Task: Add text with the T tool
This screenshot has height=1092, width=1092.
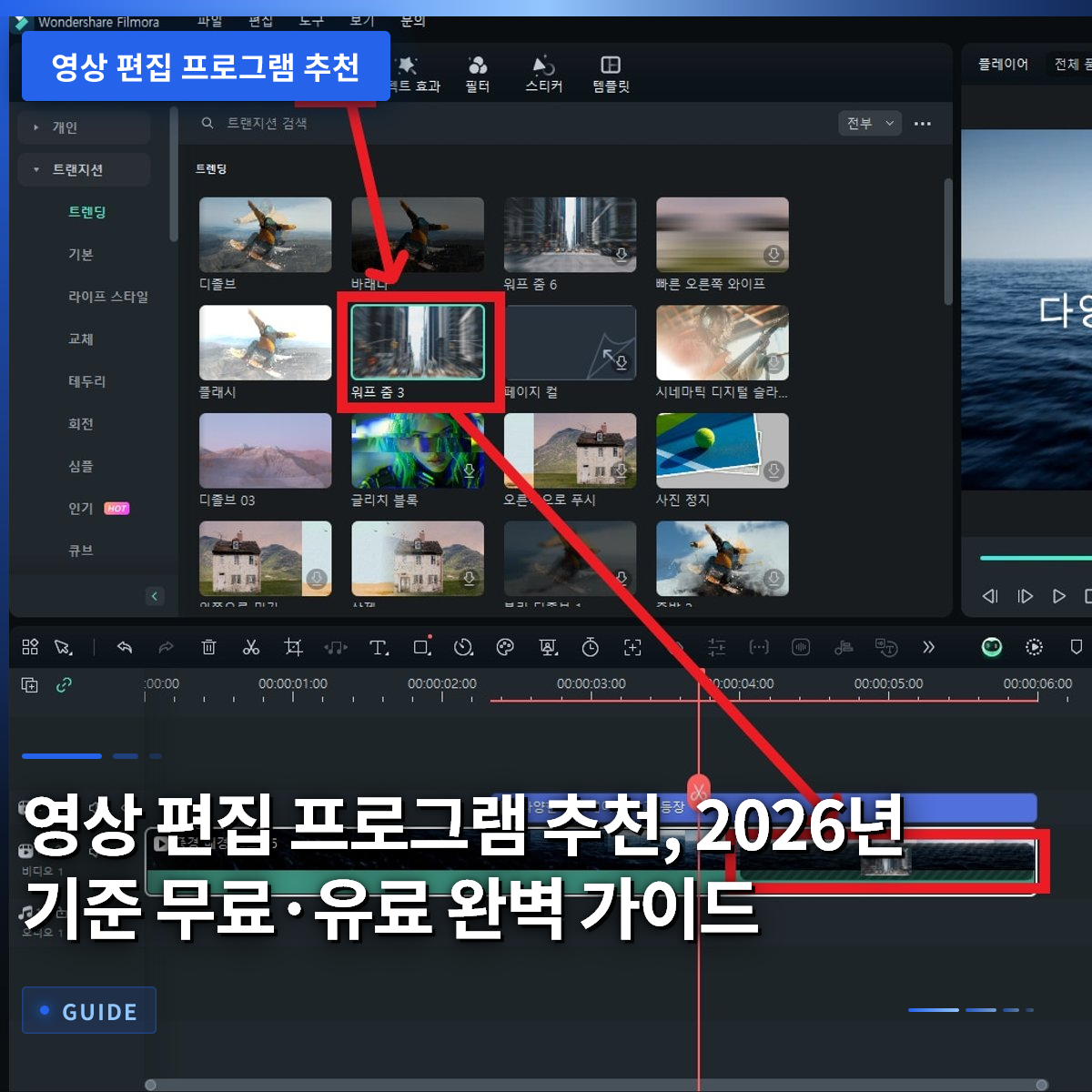Action: click(379, 647)
